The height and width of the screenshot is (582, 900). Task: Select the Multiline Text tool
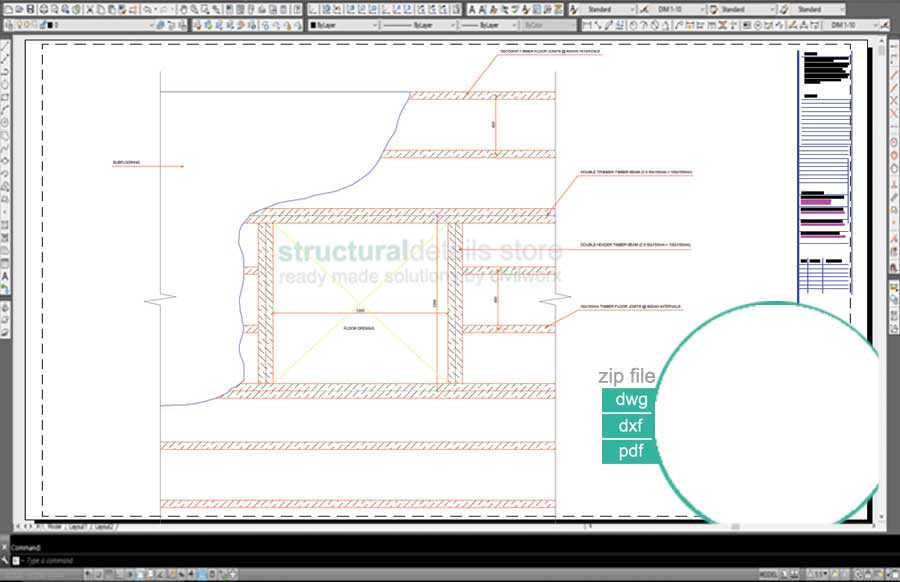(5, 275)
